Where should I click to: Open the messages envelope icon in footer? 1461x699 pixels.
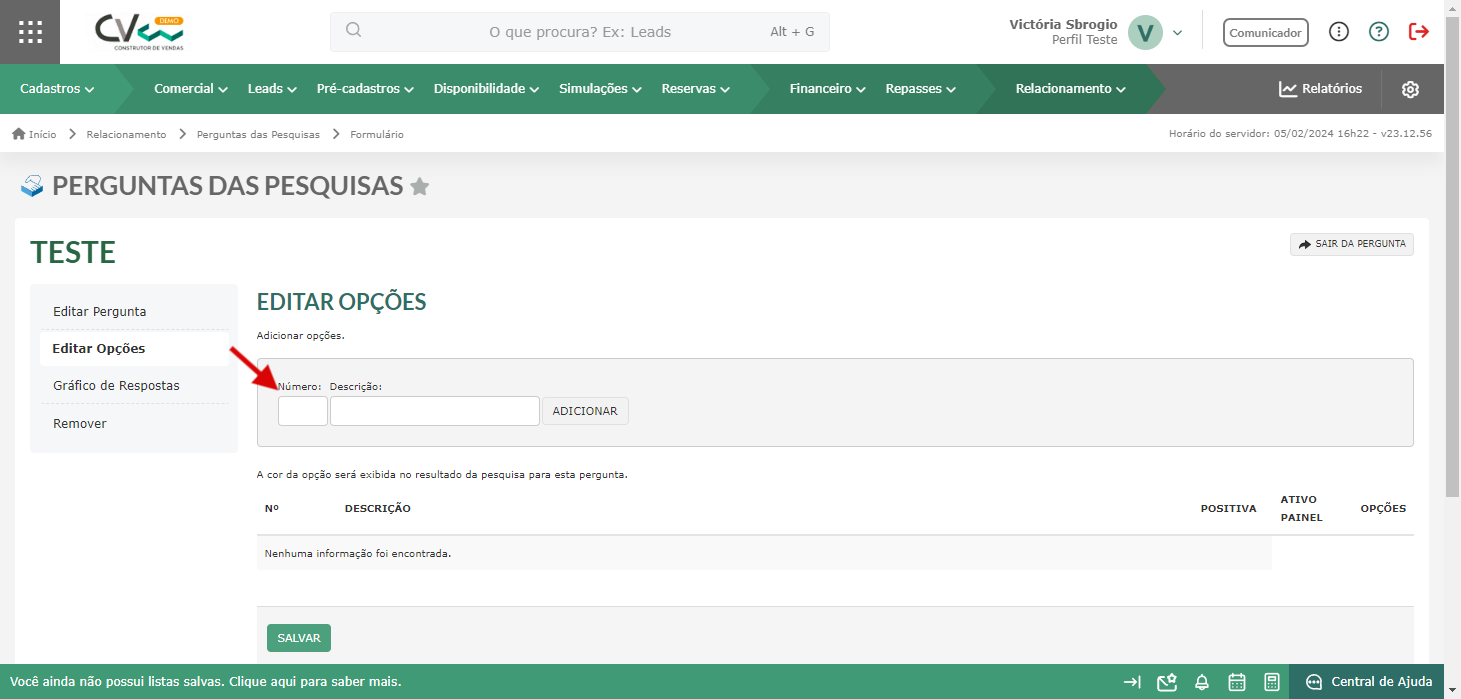(x=1167, y=682)
